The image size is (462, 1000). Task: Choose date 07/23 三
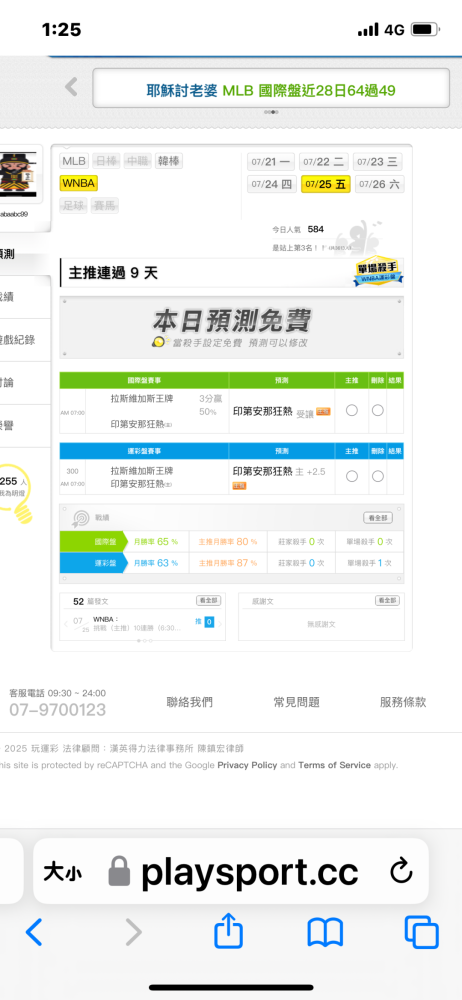[x=378, y=162]
